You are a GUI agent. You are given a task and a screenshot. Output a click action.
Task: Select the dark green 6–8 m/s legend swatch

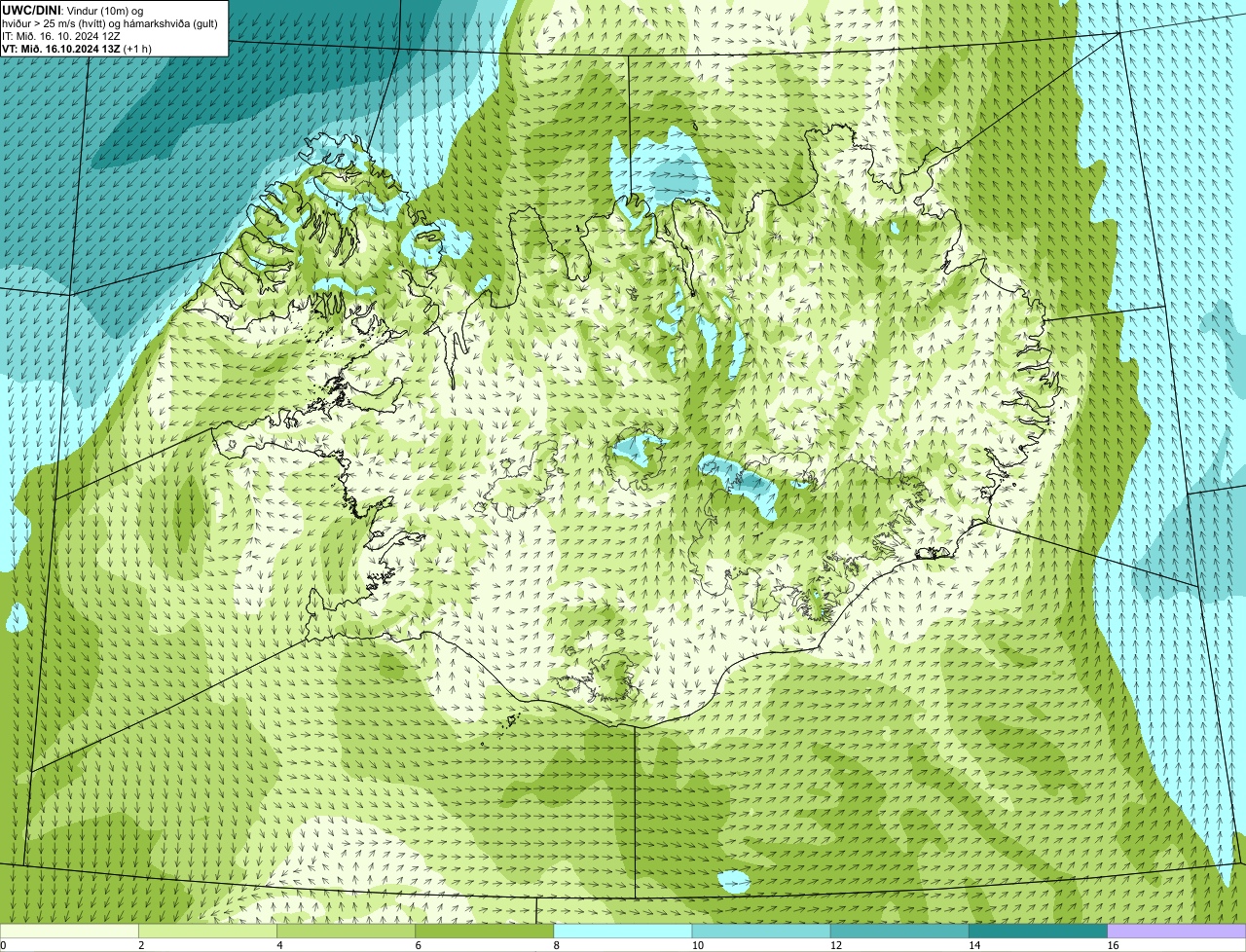point(485,931)
